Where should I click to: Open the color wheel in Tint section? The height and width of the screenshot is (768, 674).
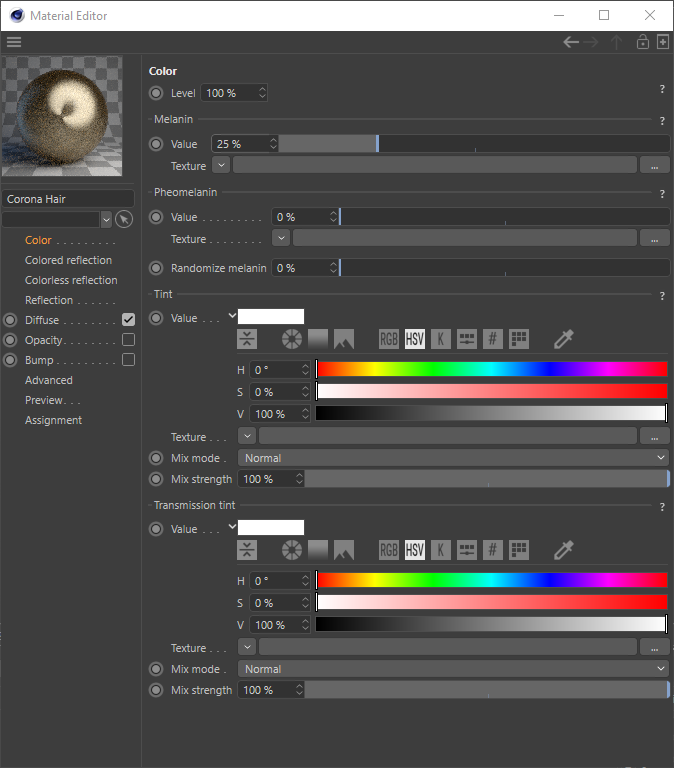[x=292, y=339]
